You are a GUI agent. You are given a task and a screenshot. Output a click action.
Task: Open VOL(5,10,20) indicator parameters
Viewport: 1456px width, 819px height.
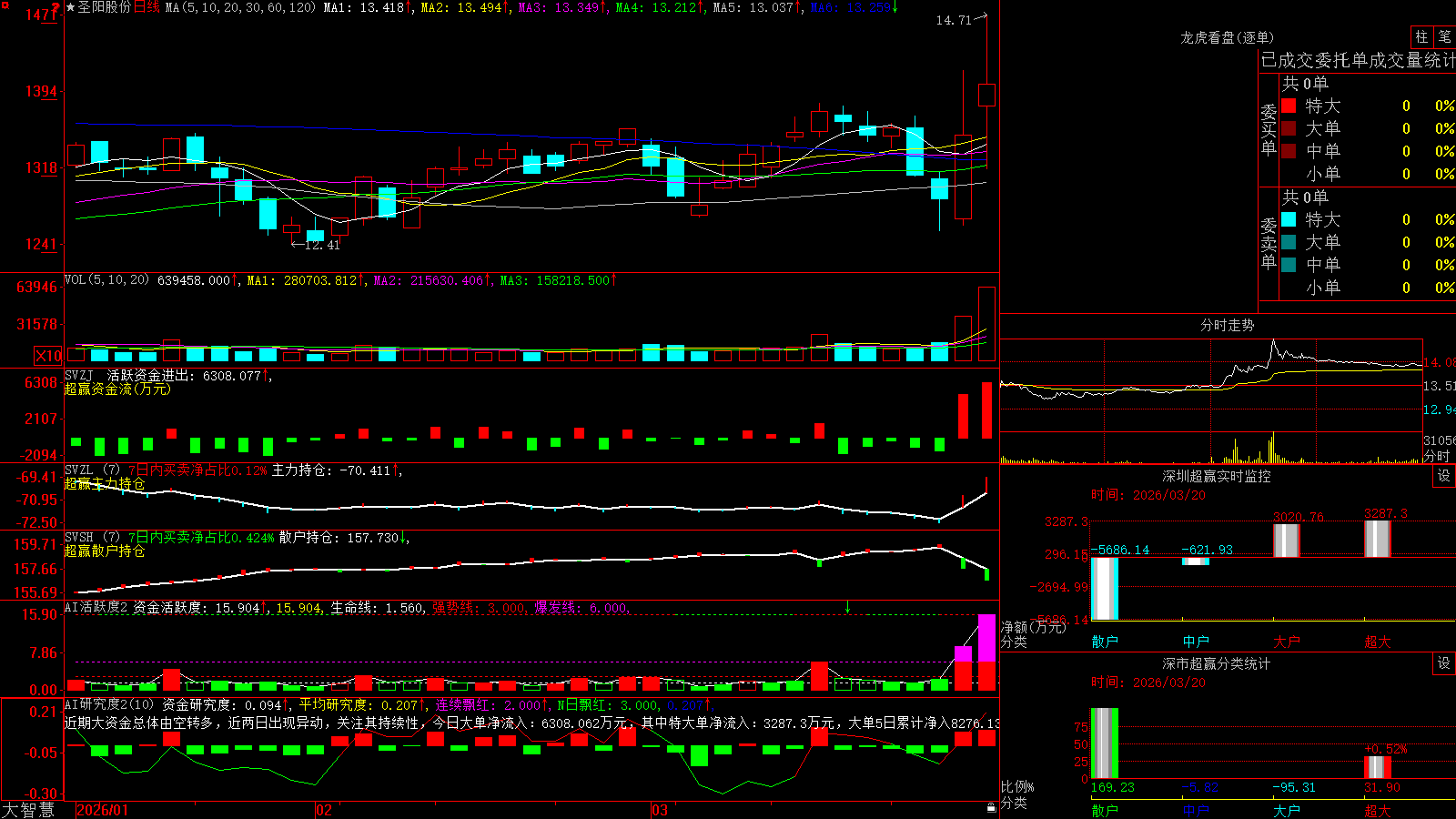coord(106,280)
